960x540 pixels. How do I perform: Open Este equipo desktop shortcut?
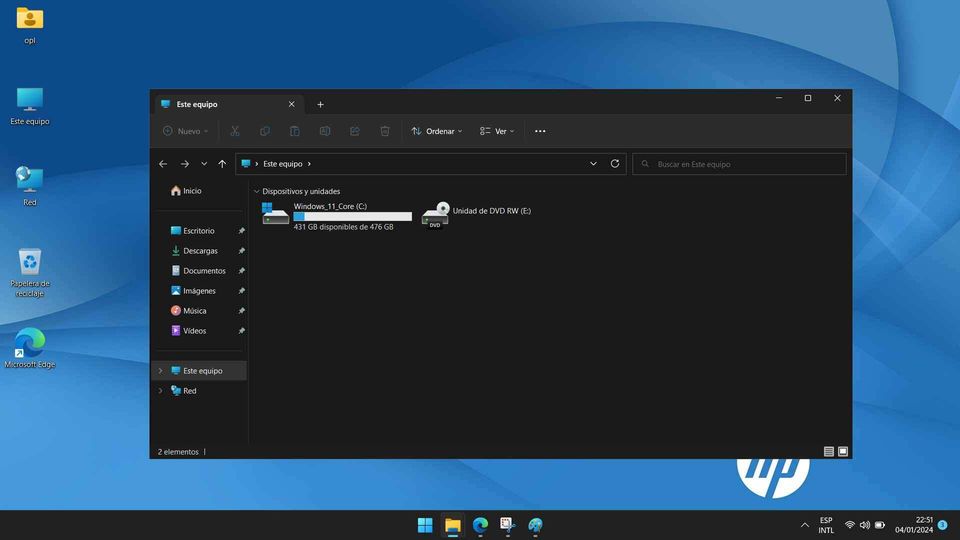[x=29, y=106]
